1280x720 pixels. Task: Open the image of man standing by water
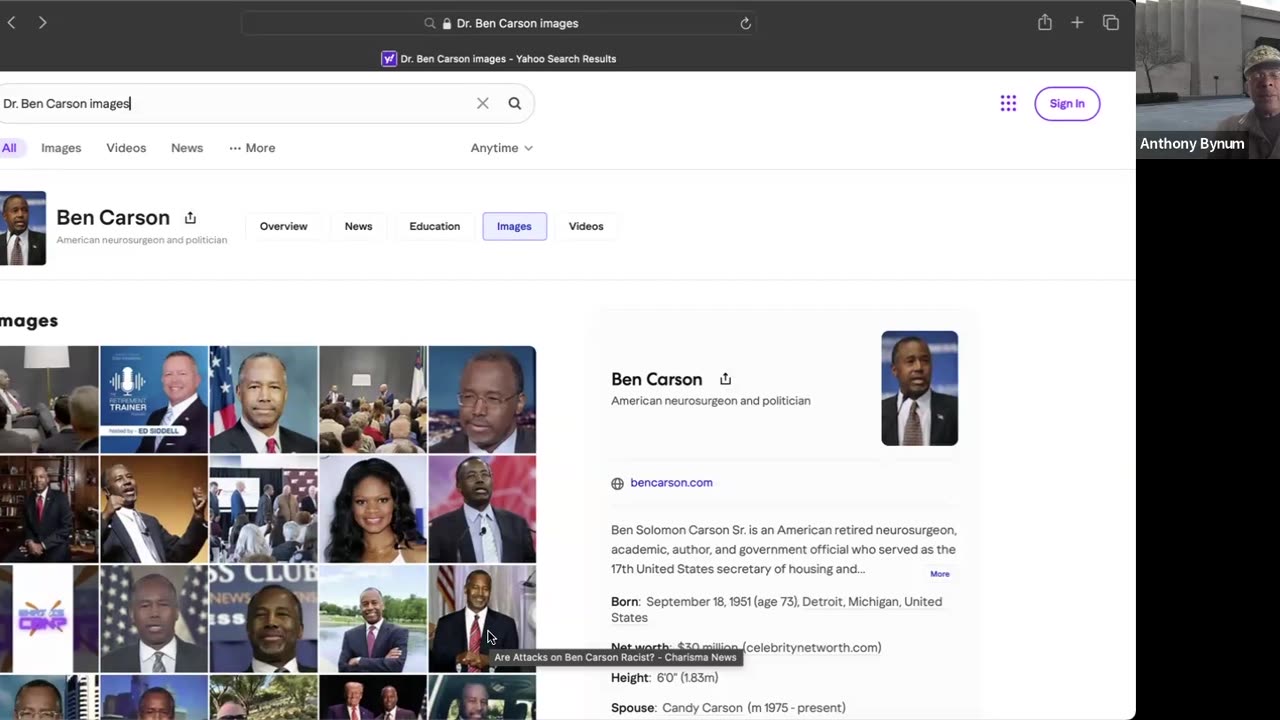pyautogui.click(x=373, y=619)
